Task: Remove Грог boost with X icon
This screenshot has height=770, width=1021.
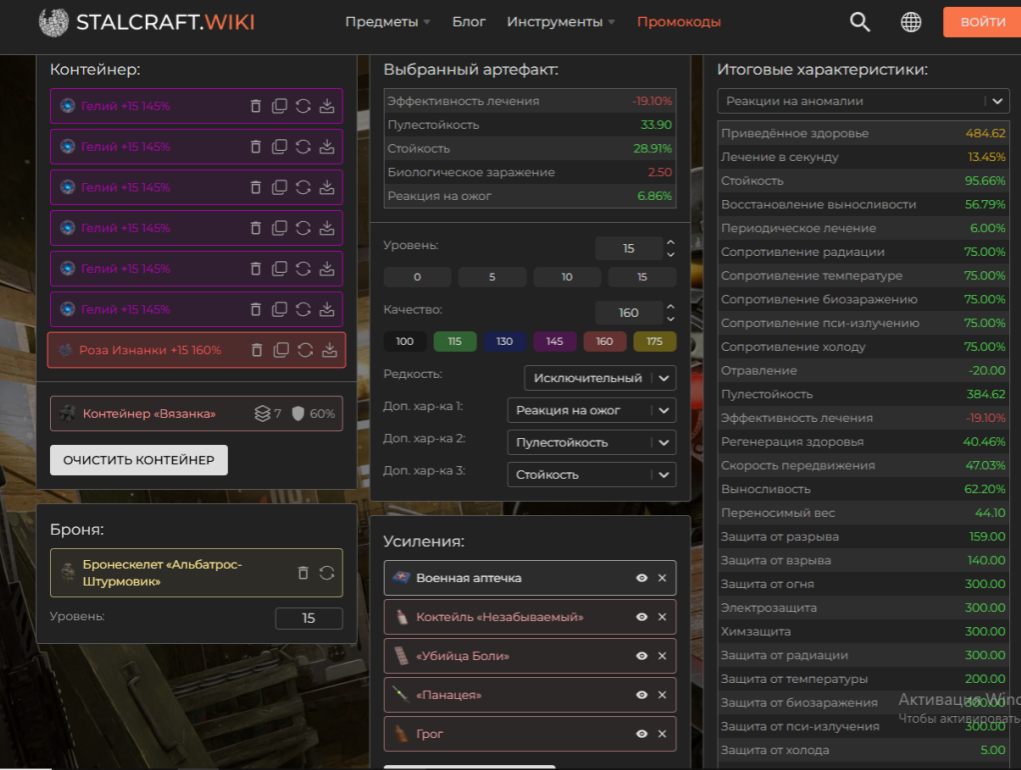Action: coord(662,734)
